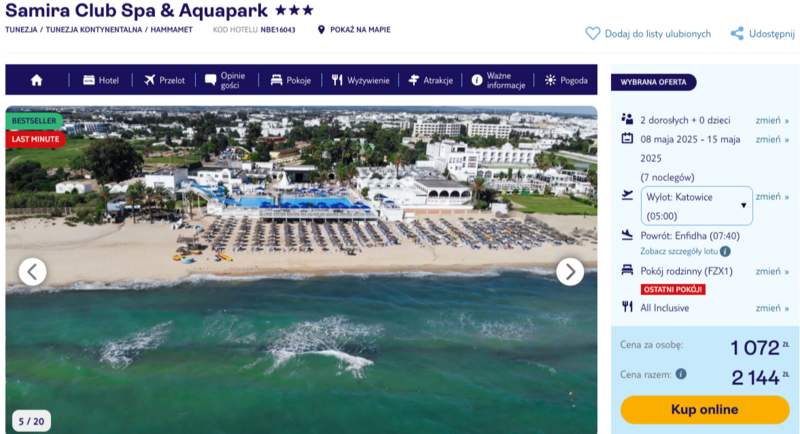Click the info icon beside Zobacz szczegóły lotu
Viewport: 800px width, 434px height.
pos(725,251)
